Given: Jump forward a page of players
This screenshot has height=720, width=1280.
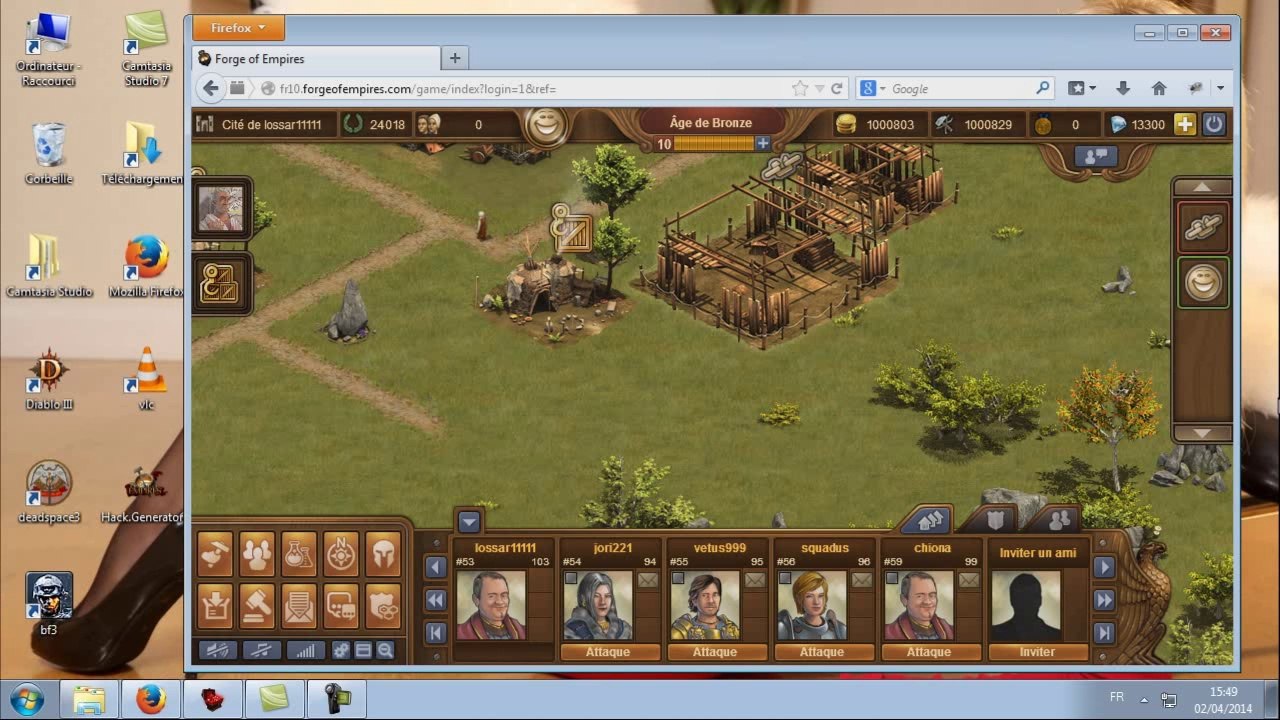Looking at the screenshot, I should click(1104, 600).
